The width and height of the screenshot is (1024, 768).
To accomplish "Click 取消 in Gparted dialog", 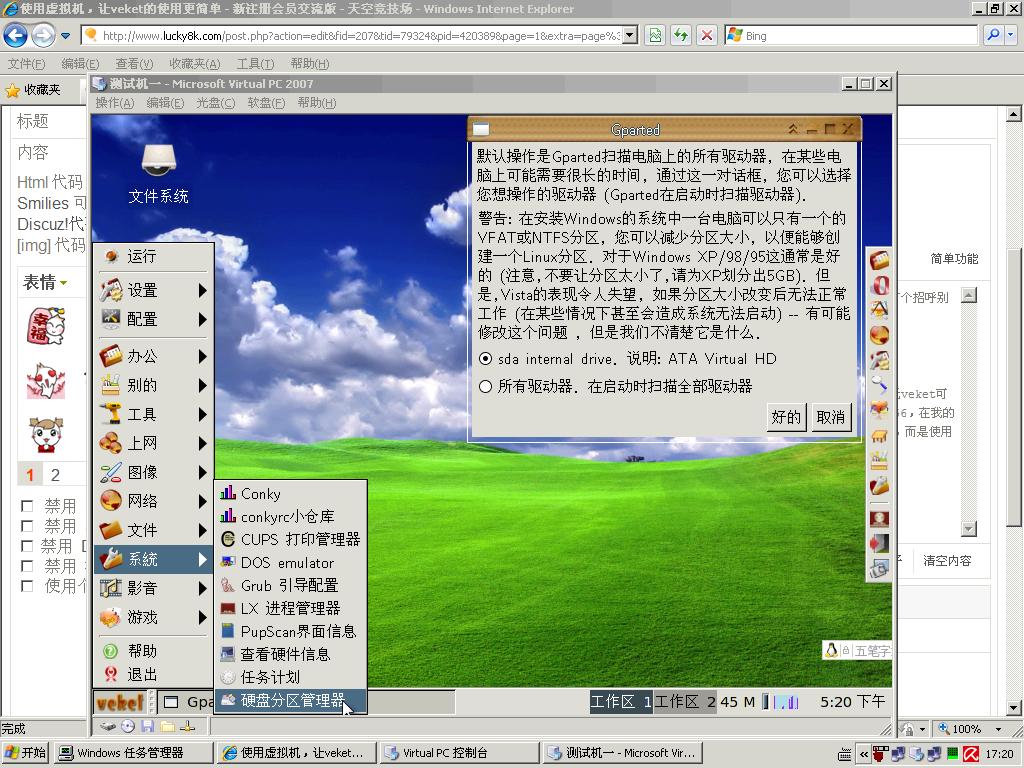I will pos(831,417).
